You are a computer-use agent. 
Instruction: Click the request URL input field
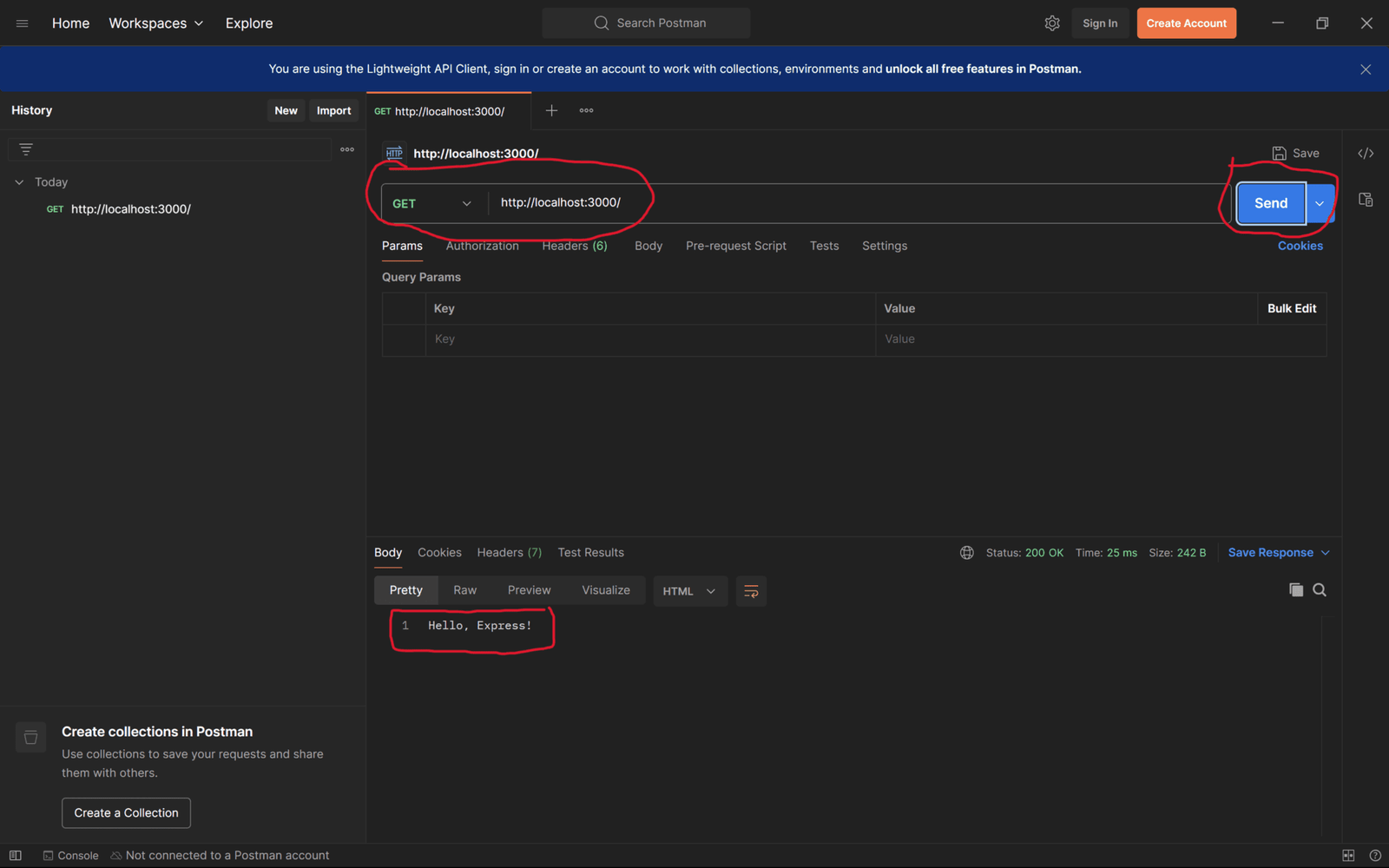(x=851, y=203)
